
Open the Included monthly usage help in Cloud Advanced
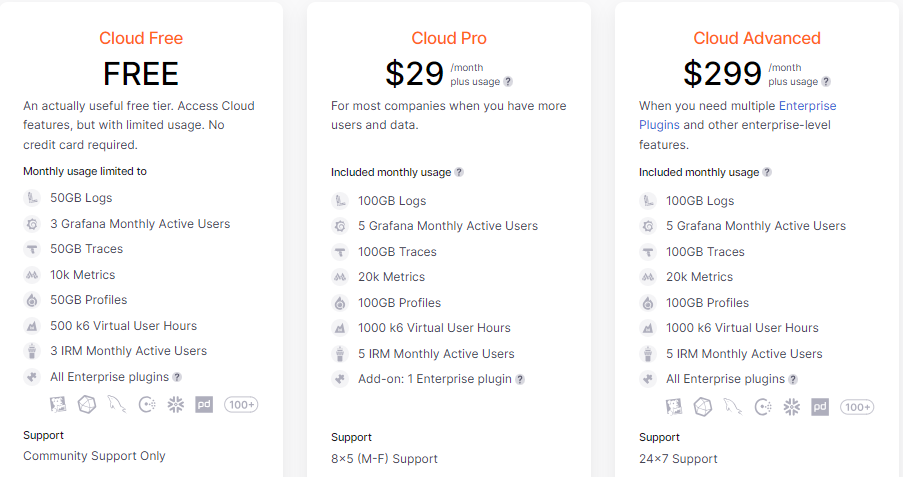coord(767,172)
